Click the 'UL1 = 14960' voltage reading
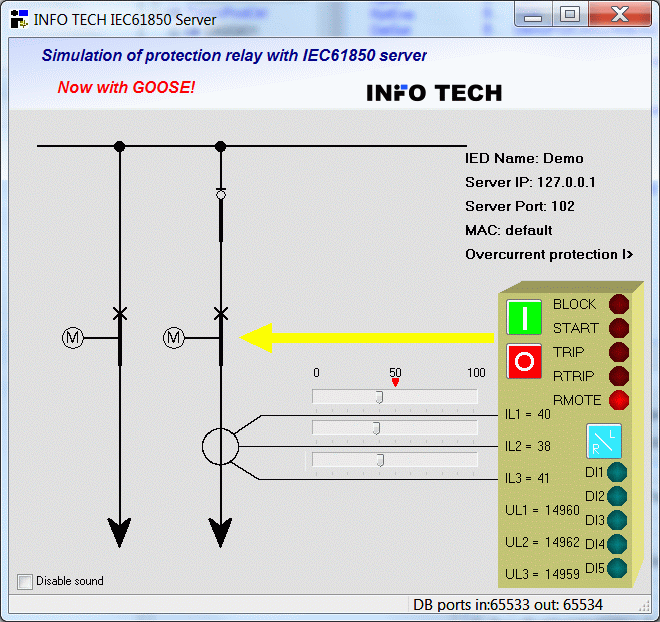The height and width of the screenshot is (622, 660). click(x=542, y=510)
